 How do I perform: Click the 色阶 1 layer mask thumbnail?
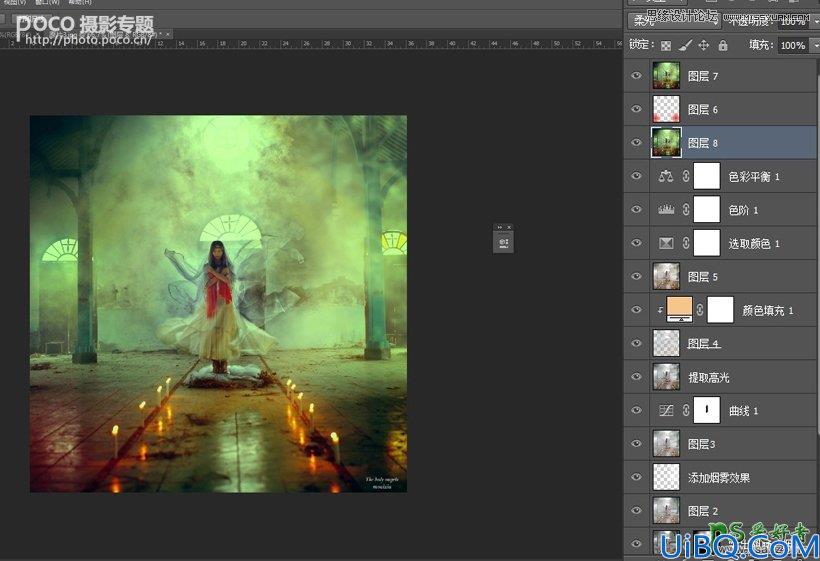click(x=707, y=210)
